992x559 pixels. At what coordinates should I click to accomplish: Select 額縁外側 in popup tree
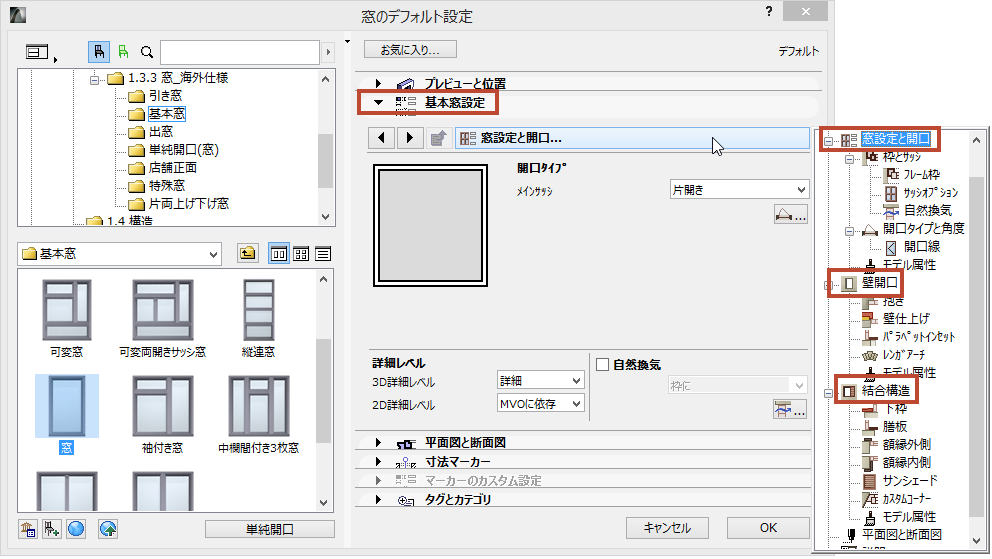(907, 445)
